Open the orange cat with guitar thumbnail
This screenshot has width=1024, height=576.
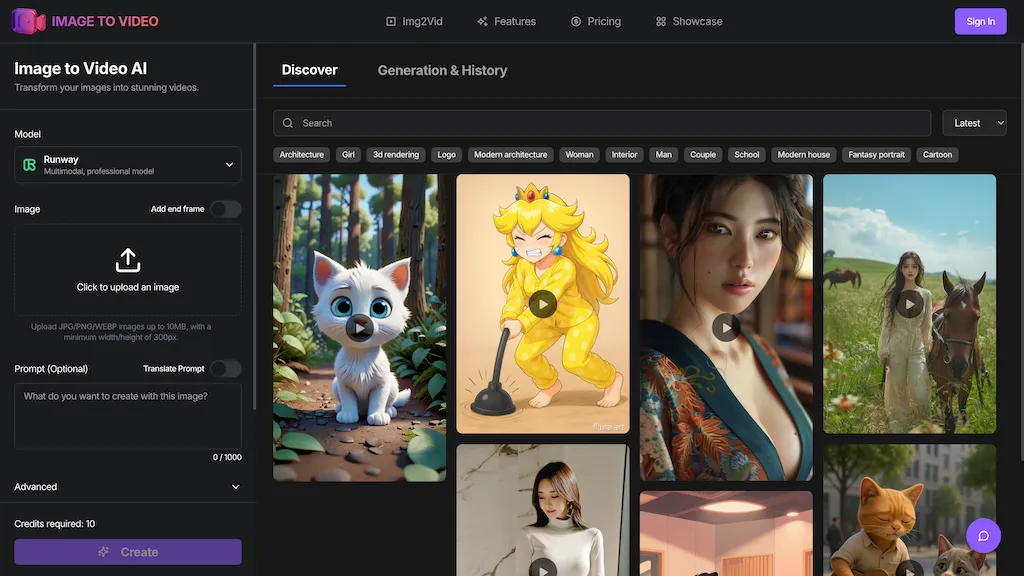point(910,510)
